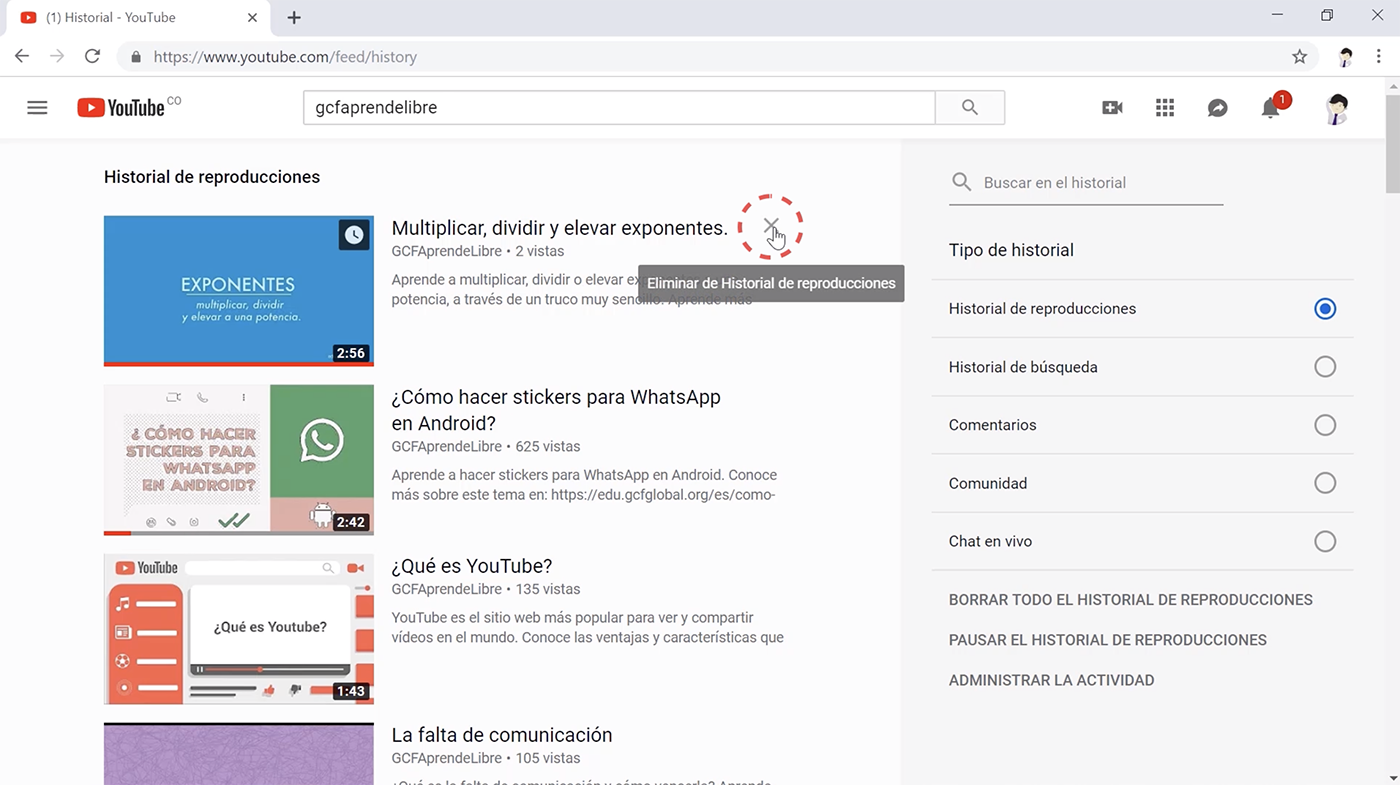Go back in browser

[22, 57]
